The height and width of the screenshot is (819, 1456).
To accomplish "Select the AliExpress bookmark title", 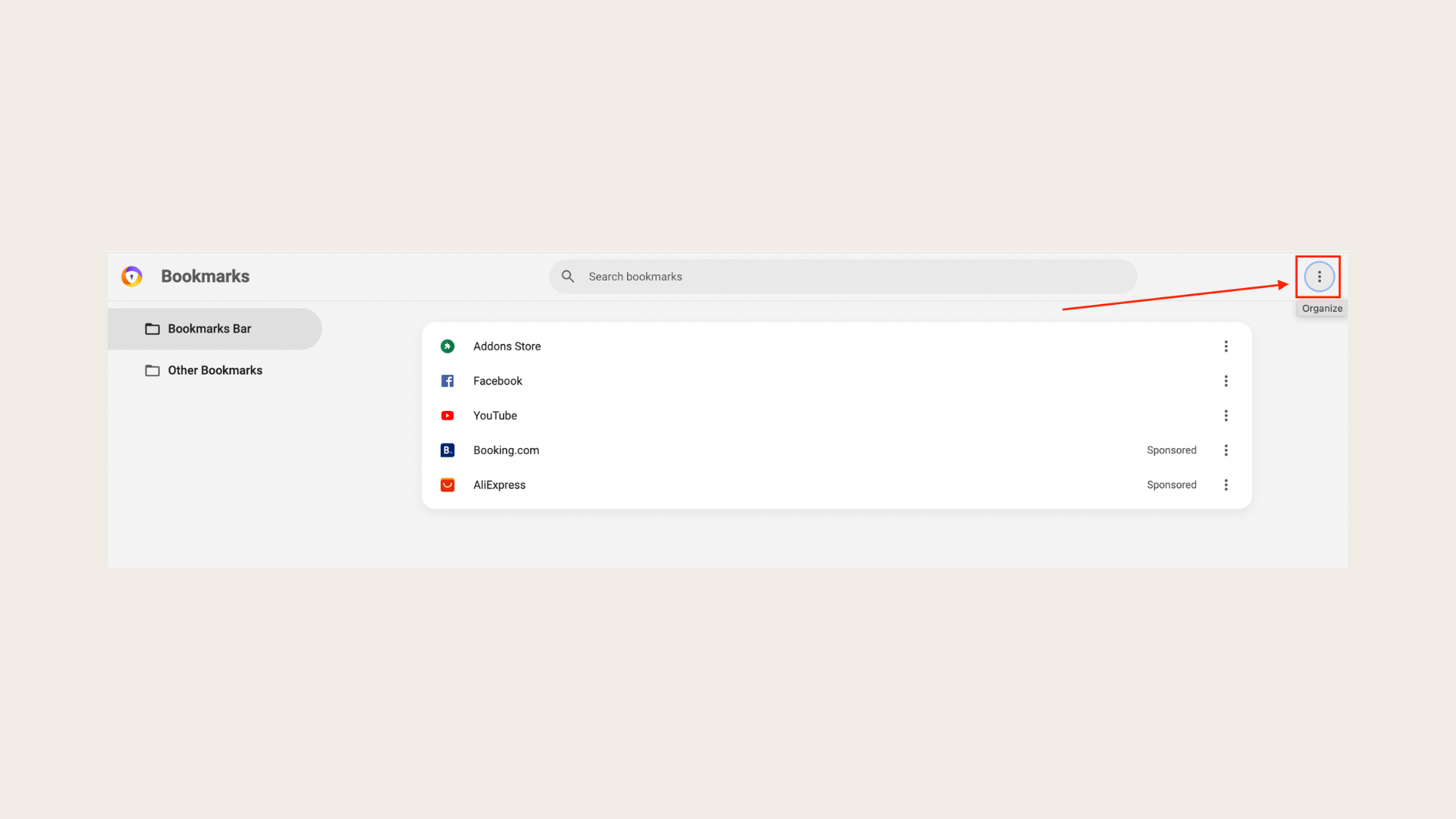I will point(499,485).
